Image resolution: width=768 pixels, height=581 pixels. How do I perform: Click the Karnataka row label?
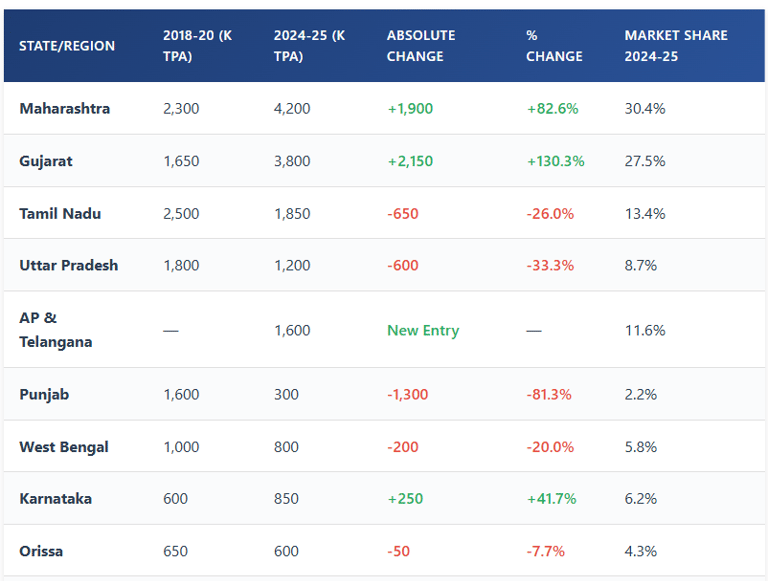click(x=56, y=498)
